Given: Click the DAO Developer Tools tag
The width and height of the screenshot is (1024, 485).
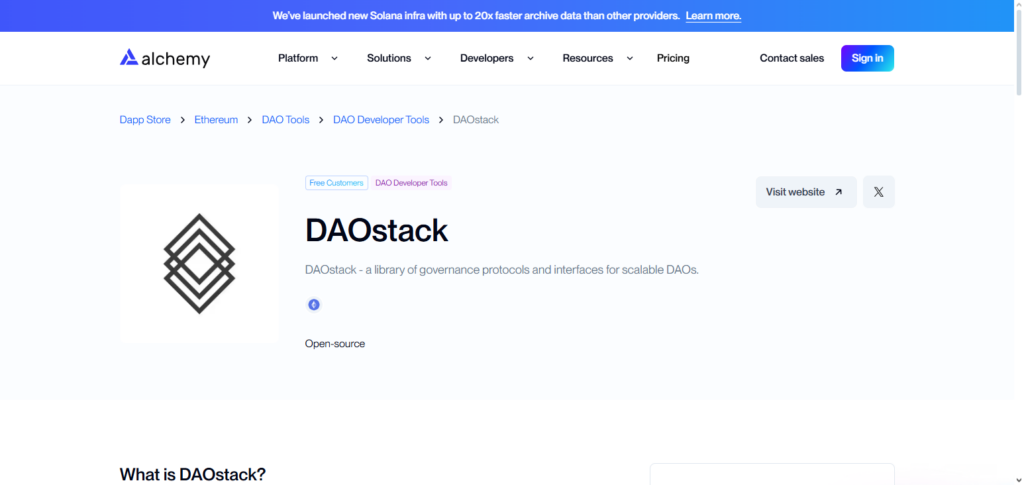Looking at the screenshot, I should [411, 183].
